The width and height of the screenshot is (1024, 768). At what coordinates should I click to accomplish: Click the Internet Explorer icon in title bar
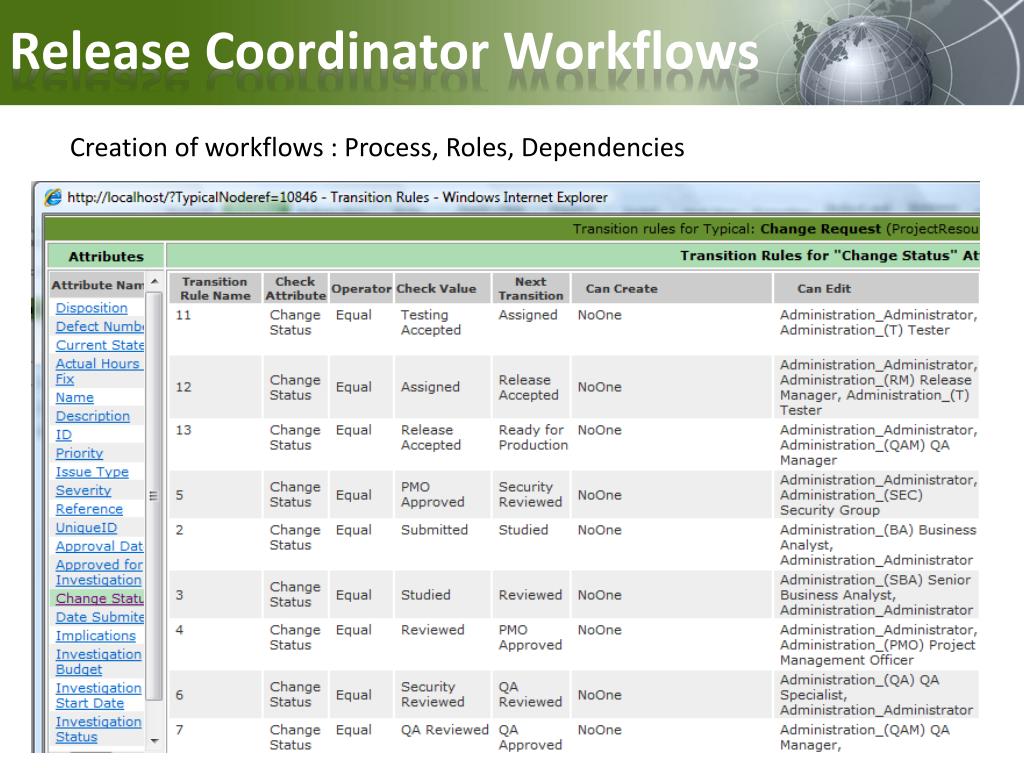53,197
